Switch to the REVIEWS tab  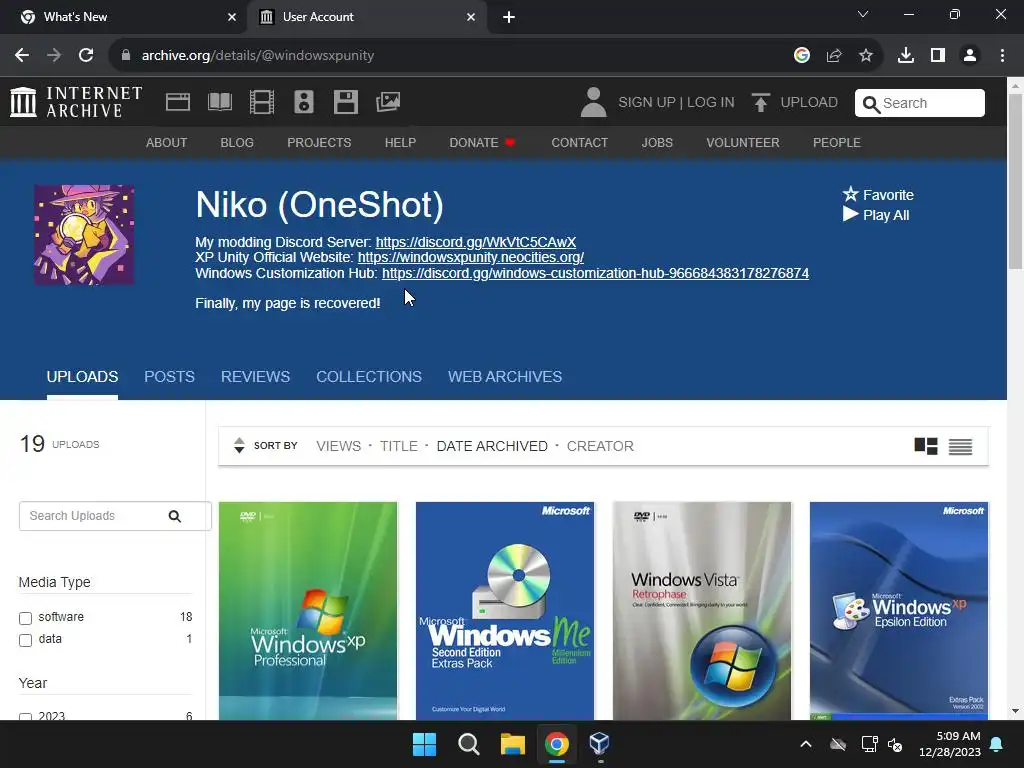[255, 377]
